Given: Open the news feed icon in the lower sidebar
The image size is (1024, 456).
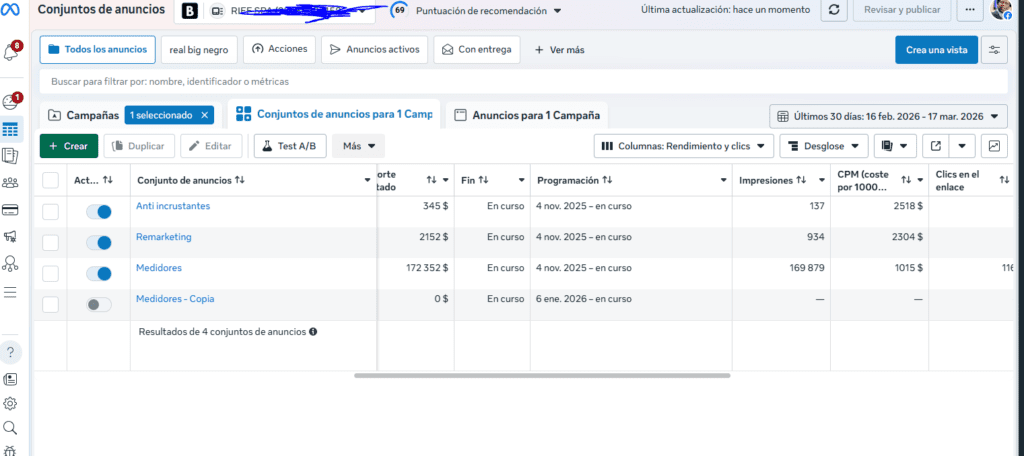Looking at the screenshot, I should (10, 380).
